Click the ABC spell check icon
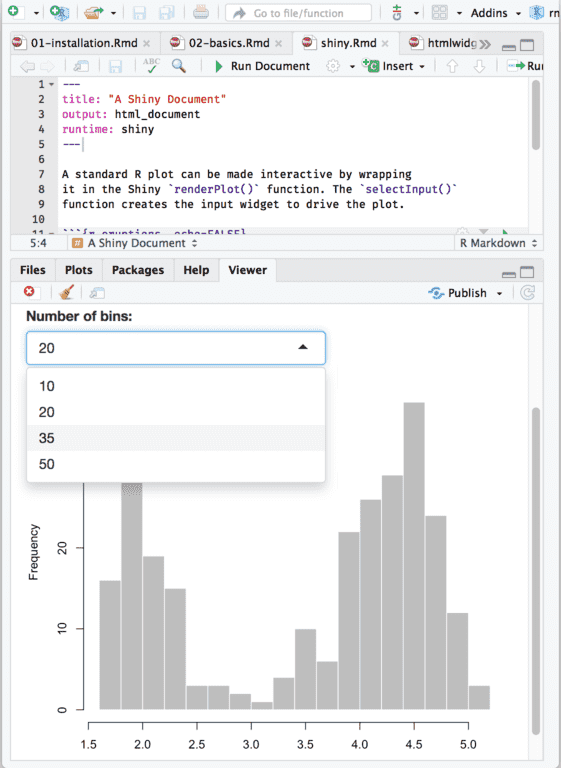 [x=151, y=66]
